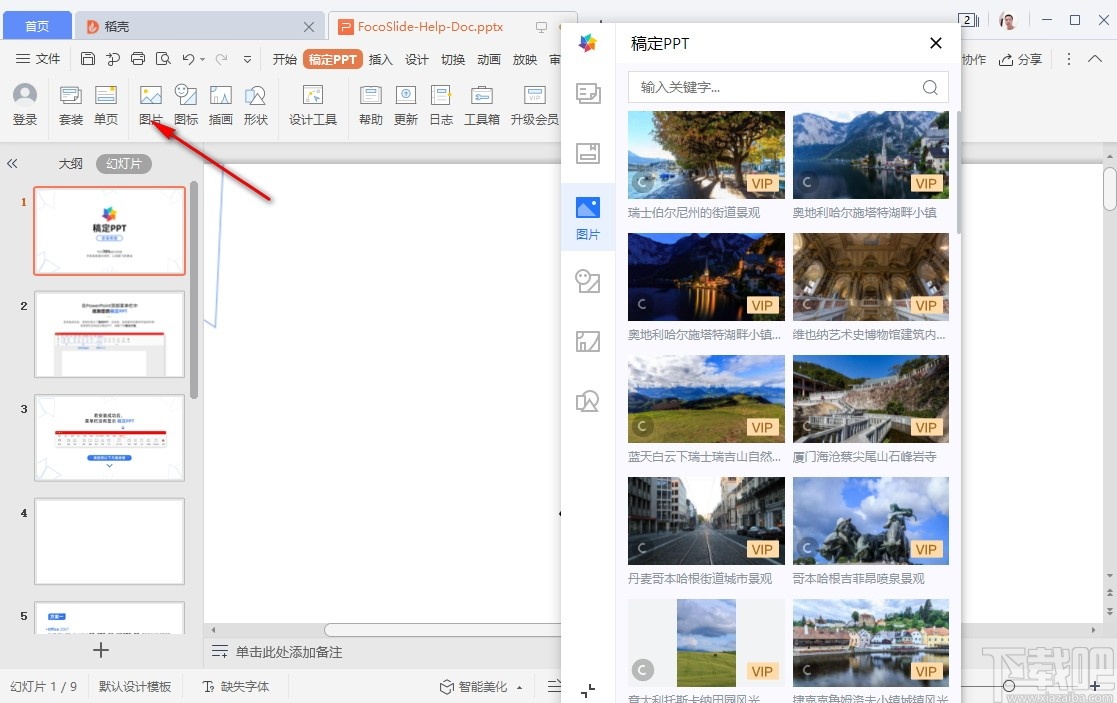The image size is (1117, 703).
Task: Adjust the zoom slider at bottom right
Action: click(x=1009, y=686)
